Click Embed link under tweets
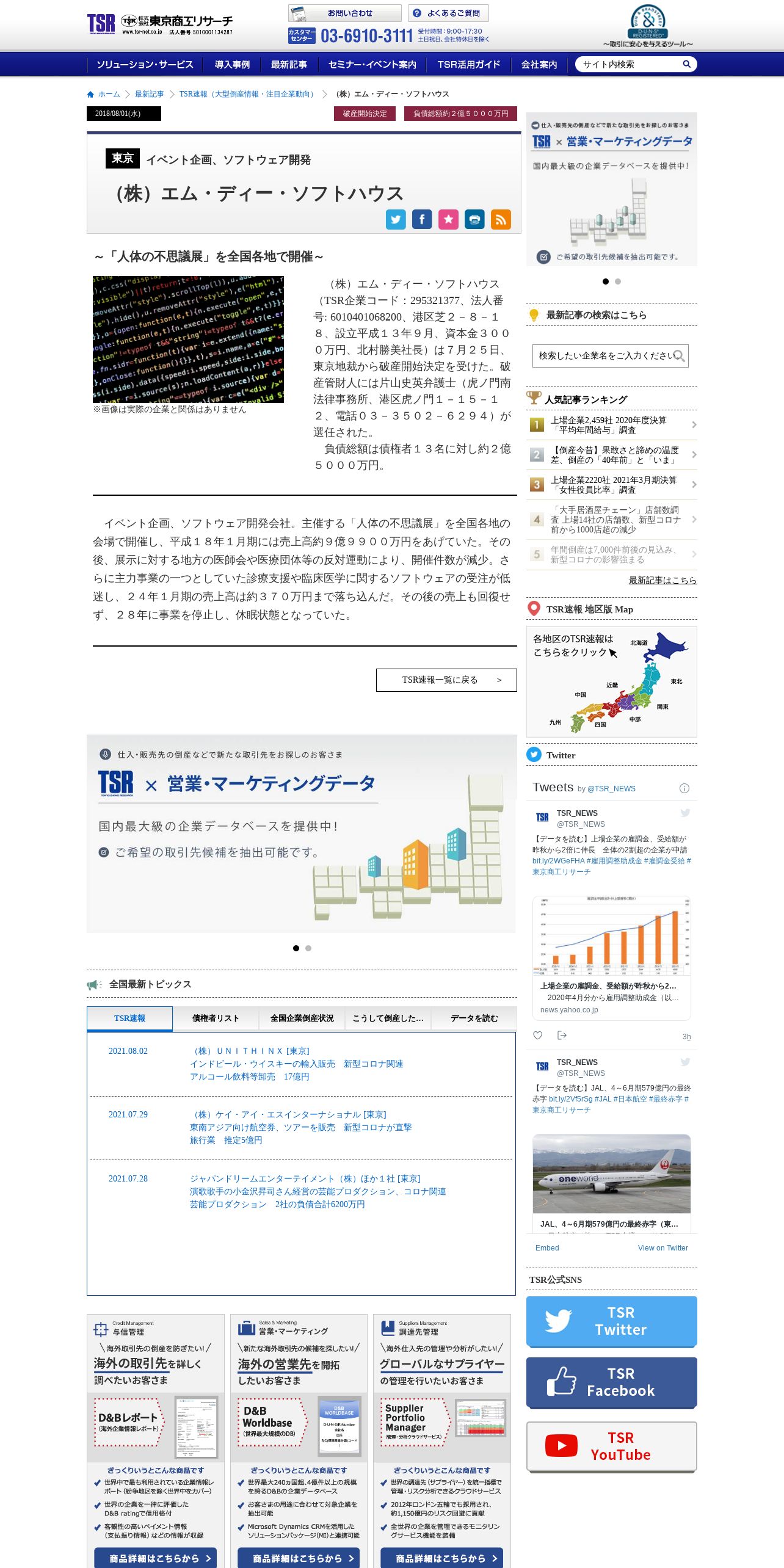 pos(547,1248)
